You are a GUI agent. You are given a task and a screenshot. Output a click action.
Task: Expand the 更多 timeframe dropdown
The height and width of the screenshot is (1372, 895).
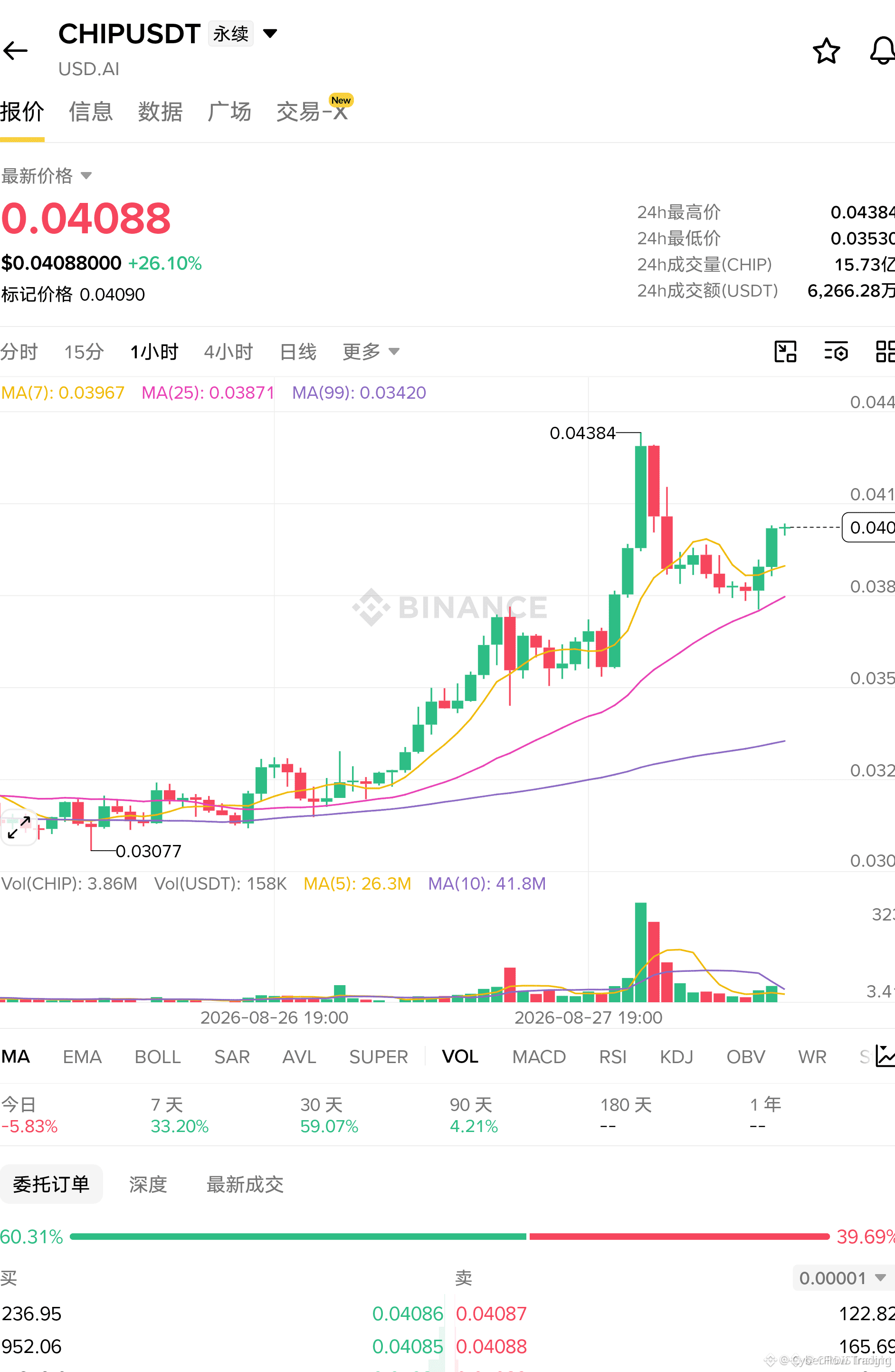coord(394,351)
